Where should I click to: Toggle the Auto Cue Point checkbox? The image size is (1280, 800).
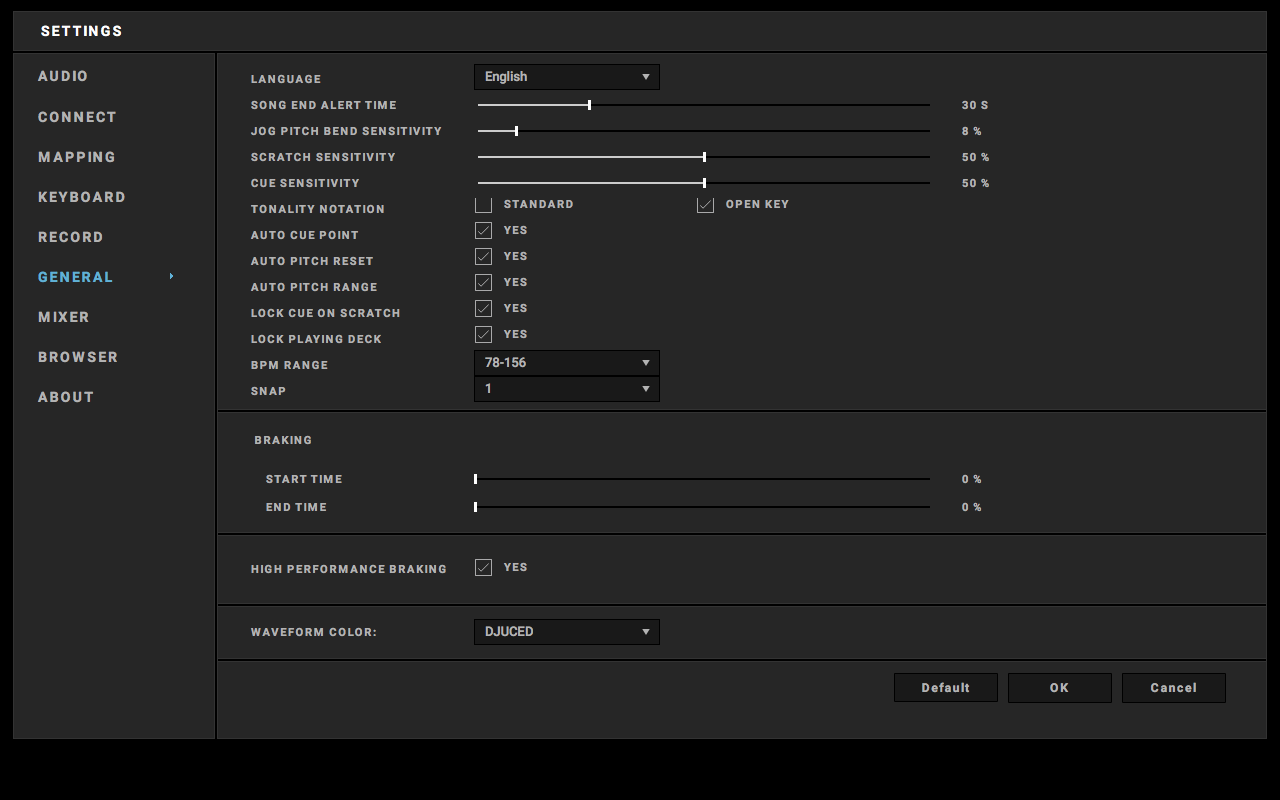coord(484,230)
